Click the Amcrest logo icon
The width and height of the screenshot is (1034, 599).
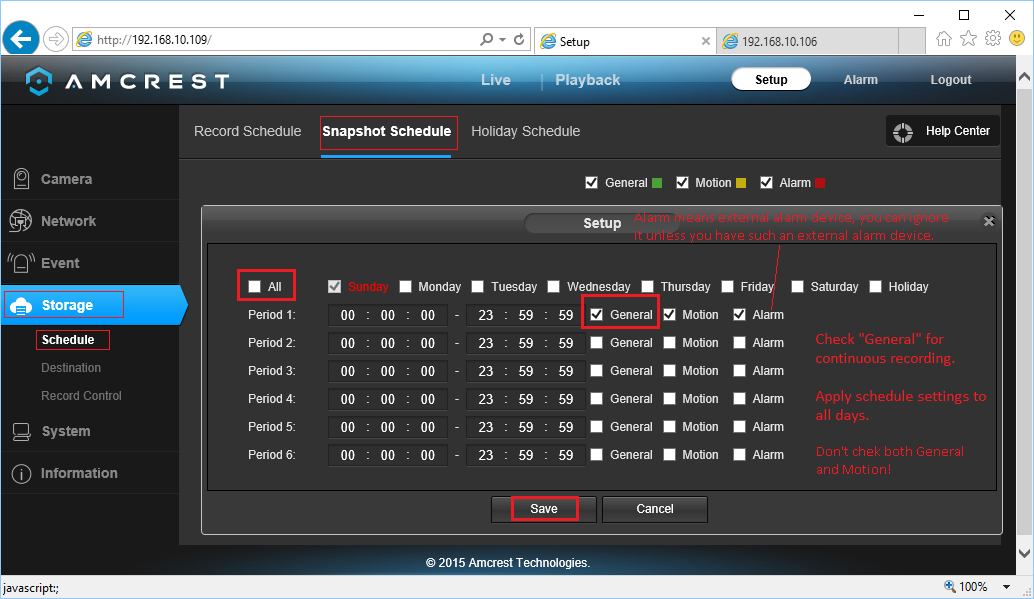click(x=38, y=81)
